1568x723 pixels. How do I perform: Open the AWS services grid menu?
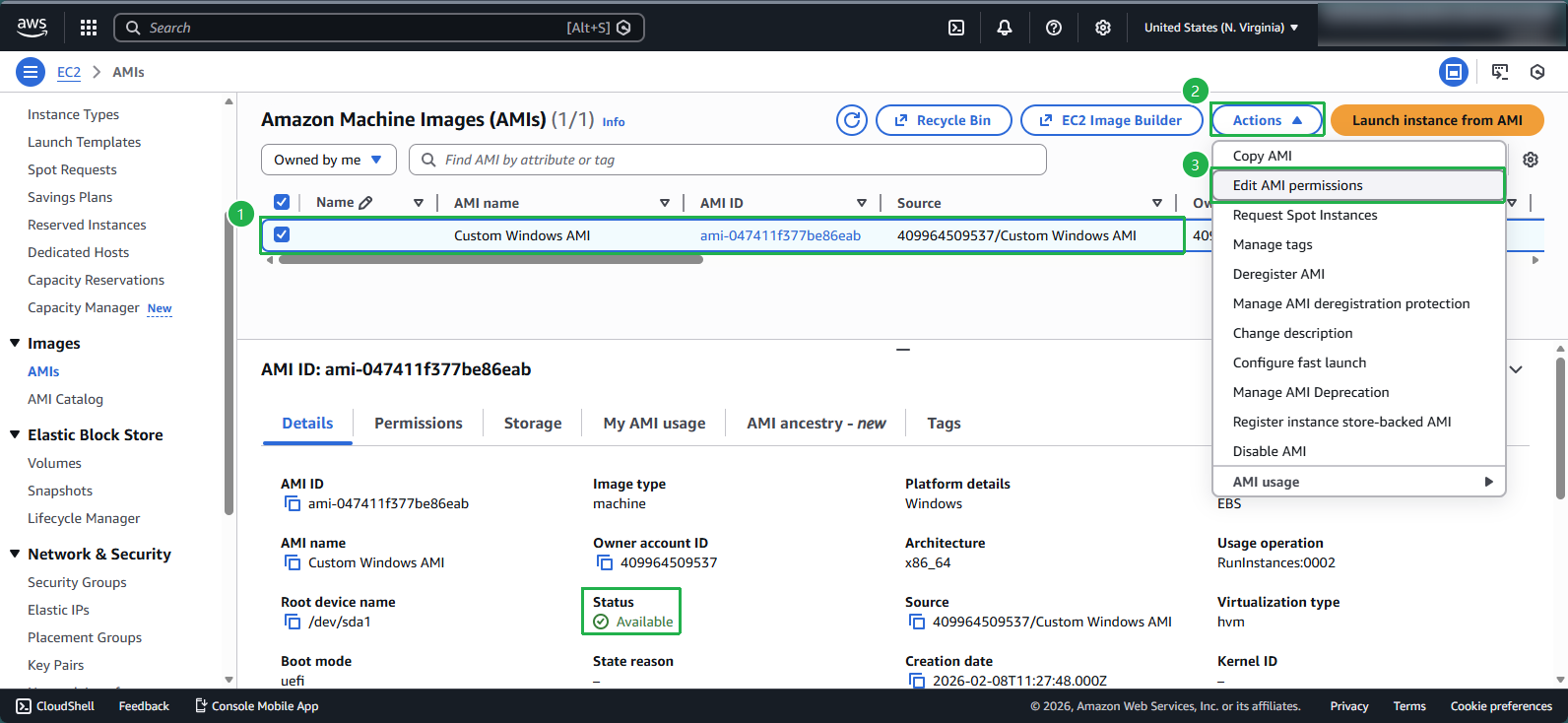(x=89, y=28)
